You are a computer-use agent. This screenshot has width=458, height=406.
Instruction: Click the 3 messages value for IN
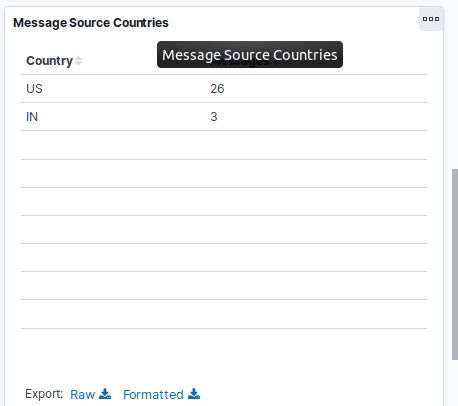tap(214, 117)
